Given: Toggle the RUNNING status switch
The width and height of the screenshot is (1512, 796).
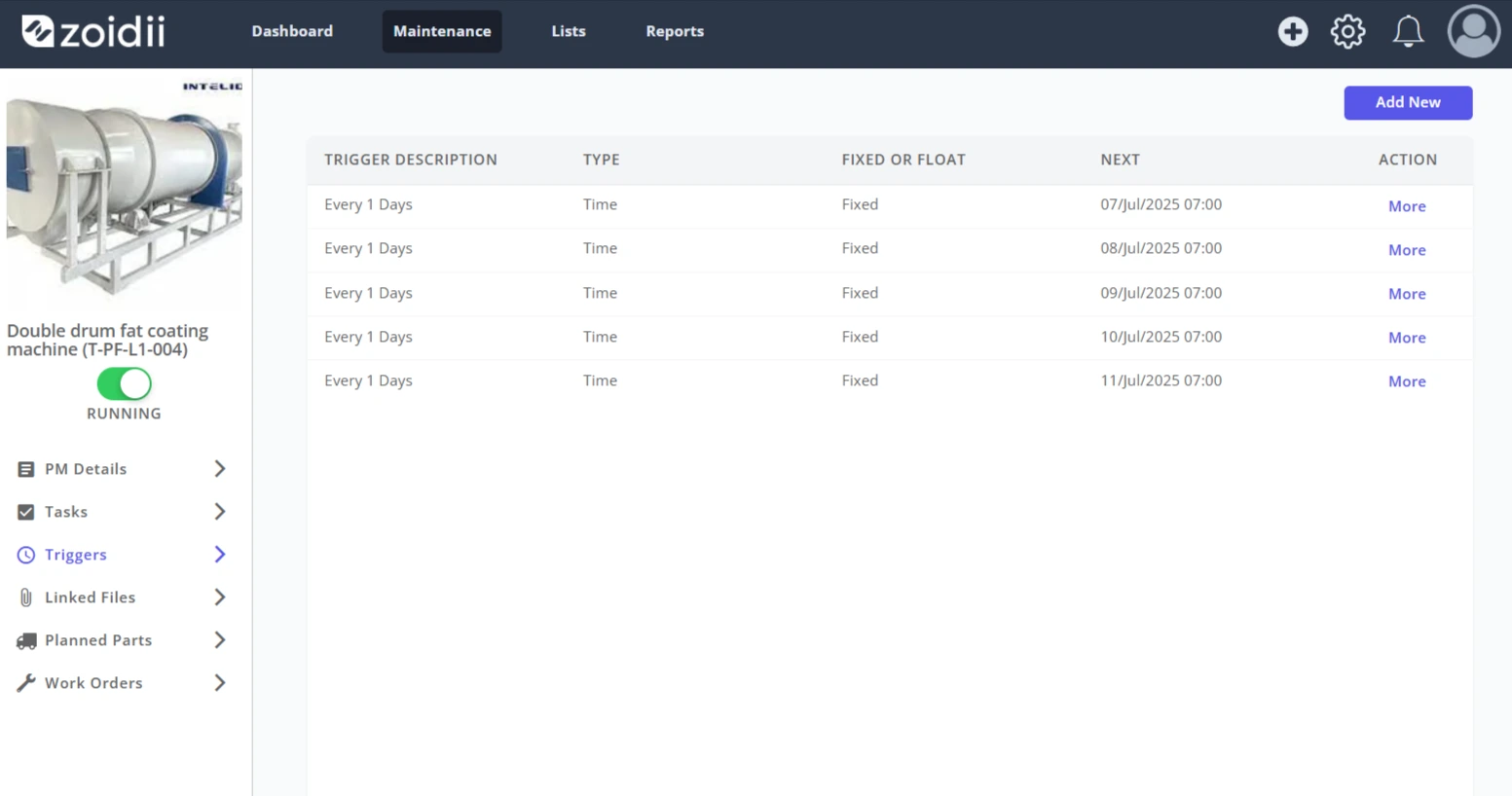Looking at the screenshot, I should pyautogui.click(x=124, y=383).
